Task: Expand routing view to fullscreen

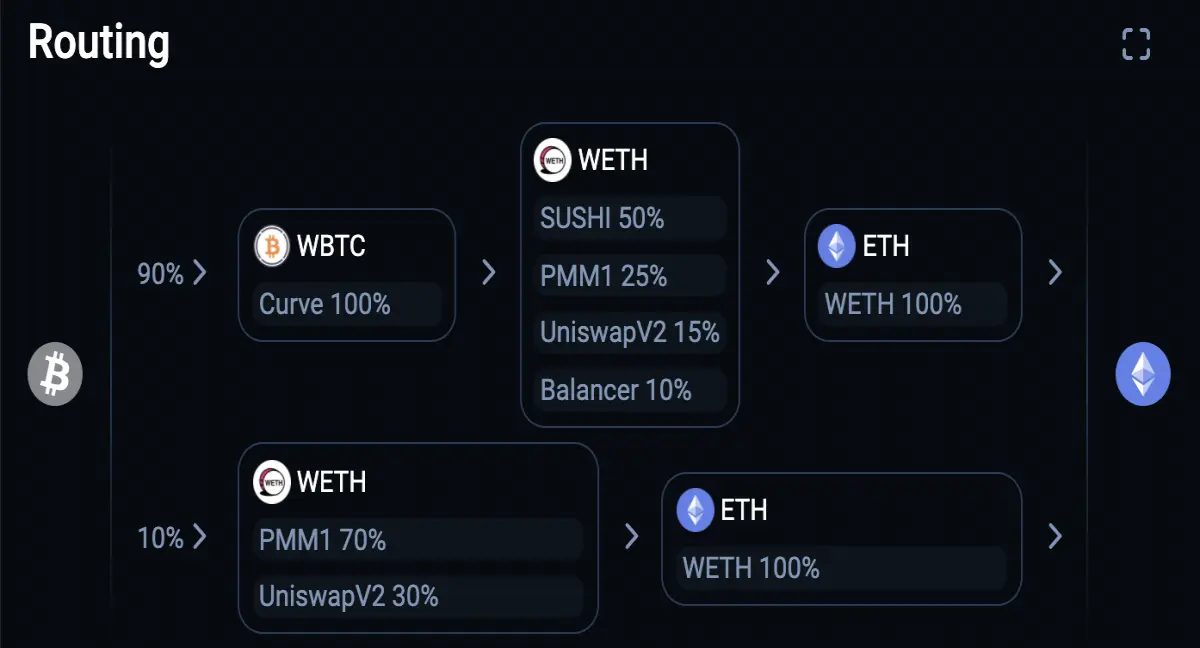Action: tap(1136, 44)
